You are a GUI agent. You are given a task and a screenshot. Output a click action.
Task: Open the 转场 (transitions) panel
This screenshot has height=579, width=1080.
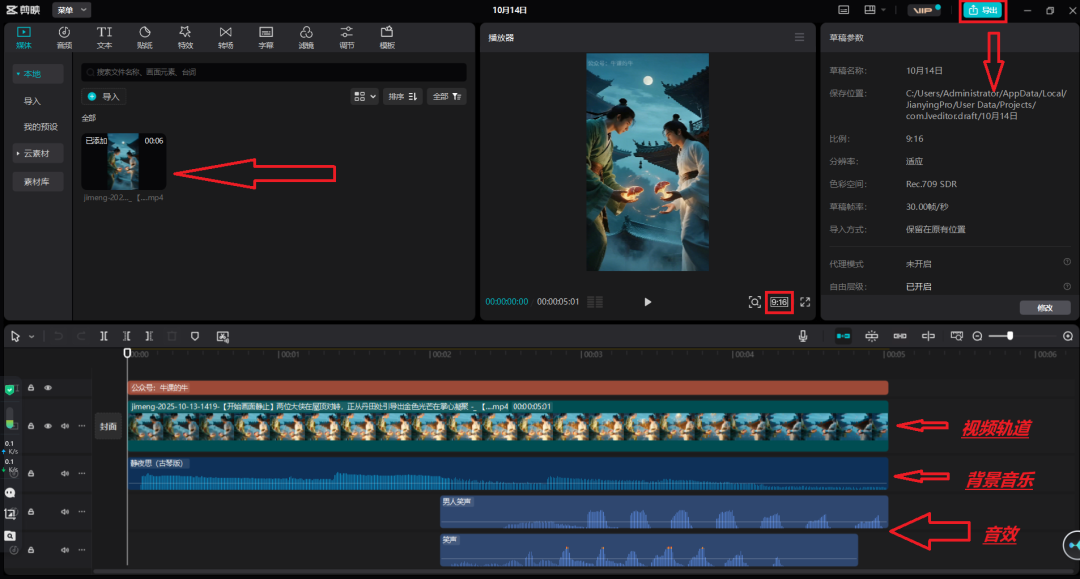(x=225, y=37)
